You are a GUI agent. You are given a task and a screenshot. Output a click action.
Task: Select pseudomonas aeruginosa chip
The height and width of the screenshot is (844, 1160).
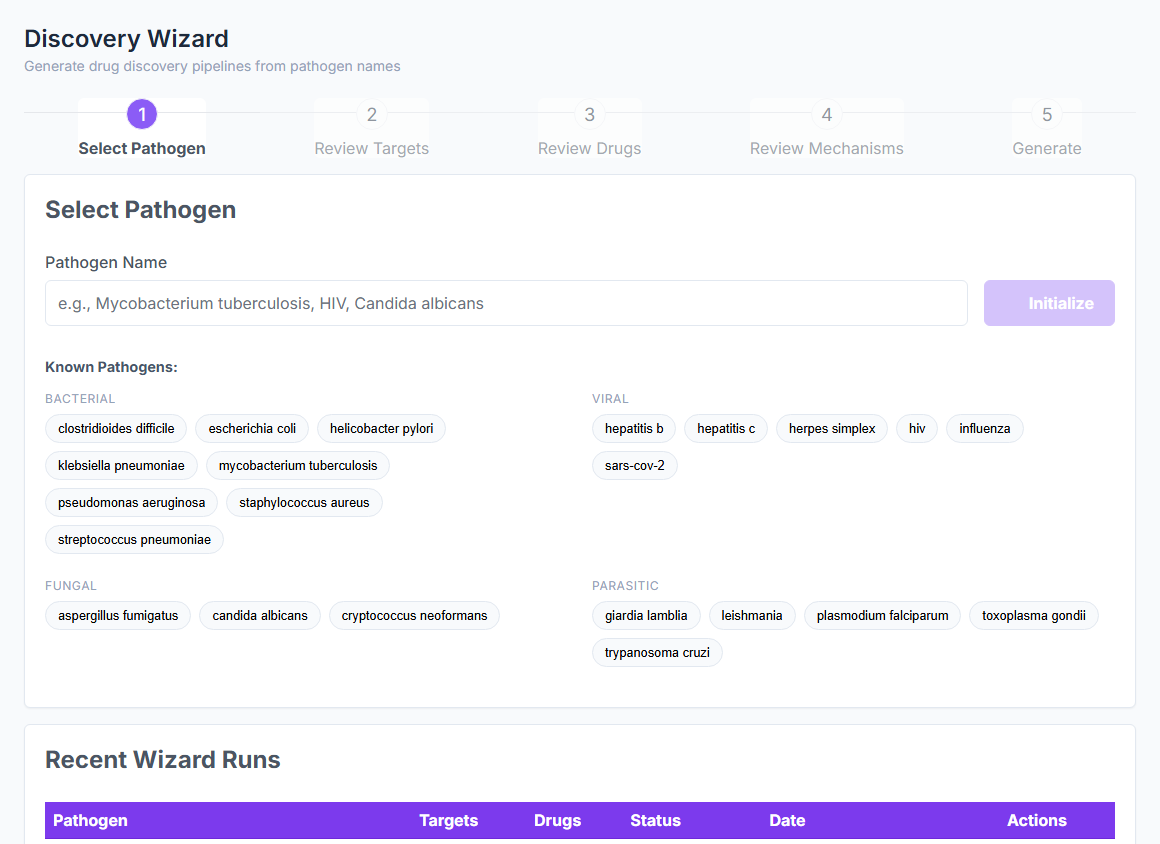click(x=132, y=502)
